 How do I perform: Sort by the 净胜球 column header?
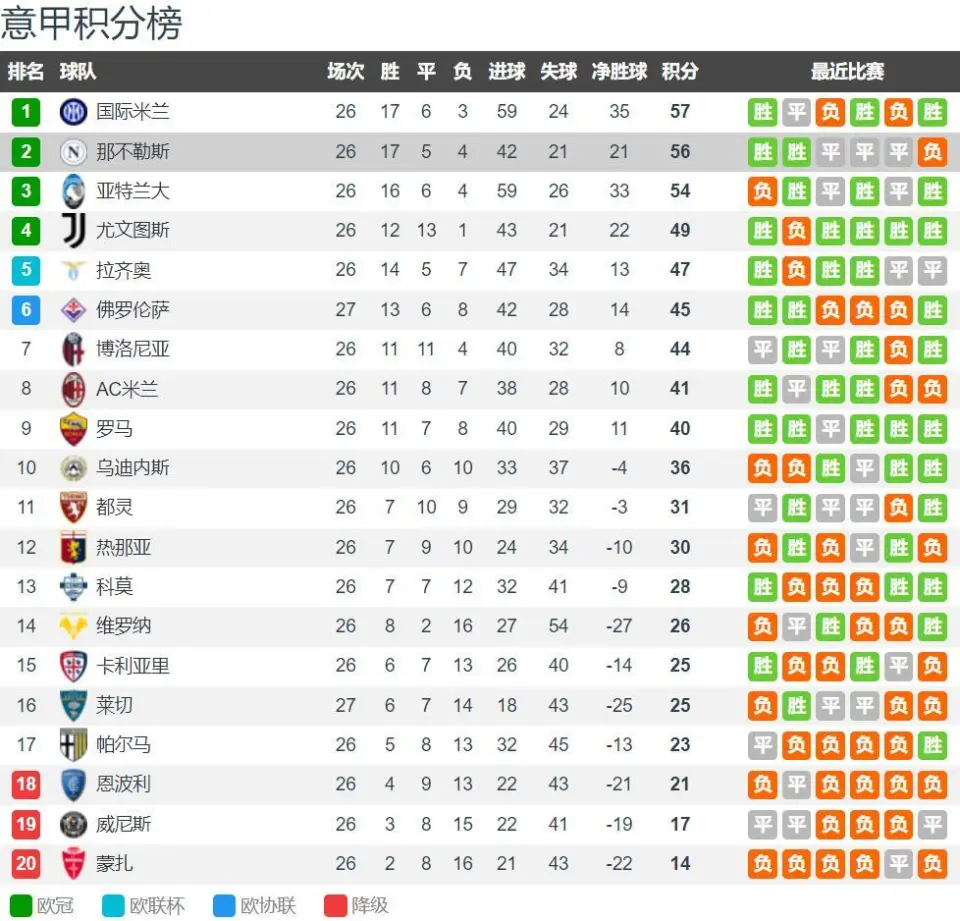(x=619, y=72)
